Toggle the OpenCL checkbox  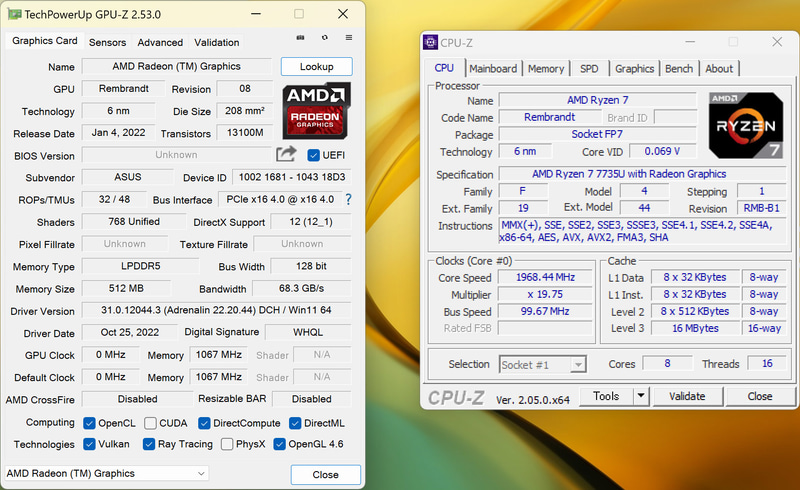coord(89,423)
